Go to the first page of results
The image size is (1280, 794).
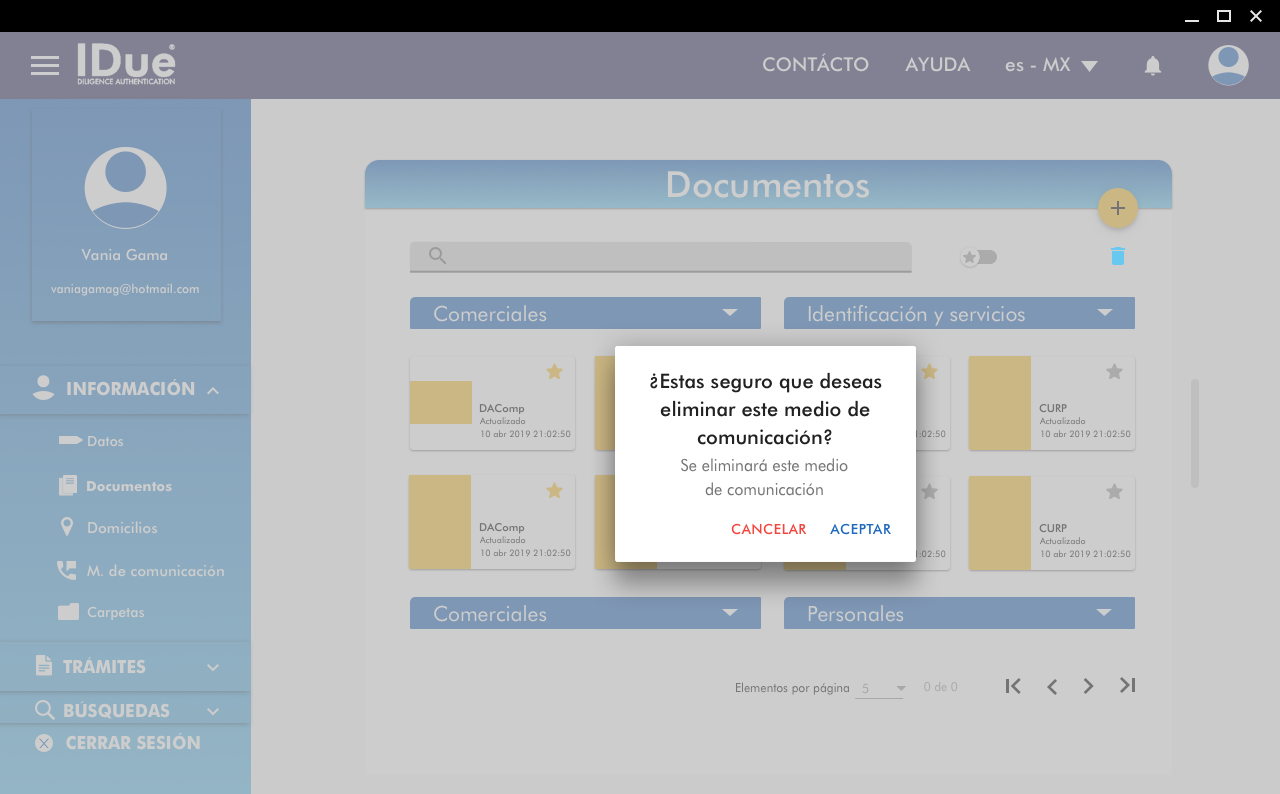[x=1013, y=686]
